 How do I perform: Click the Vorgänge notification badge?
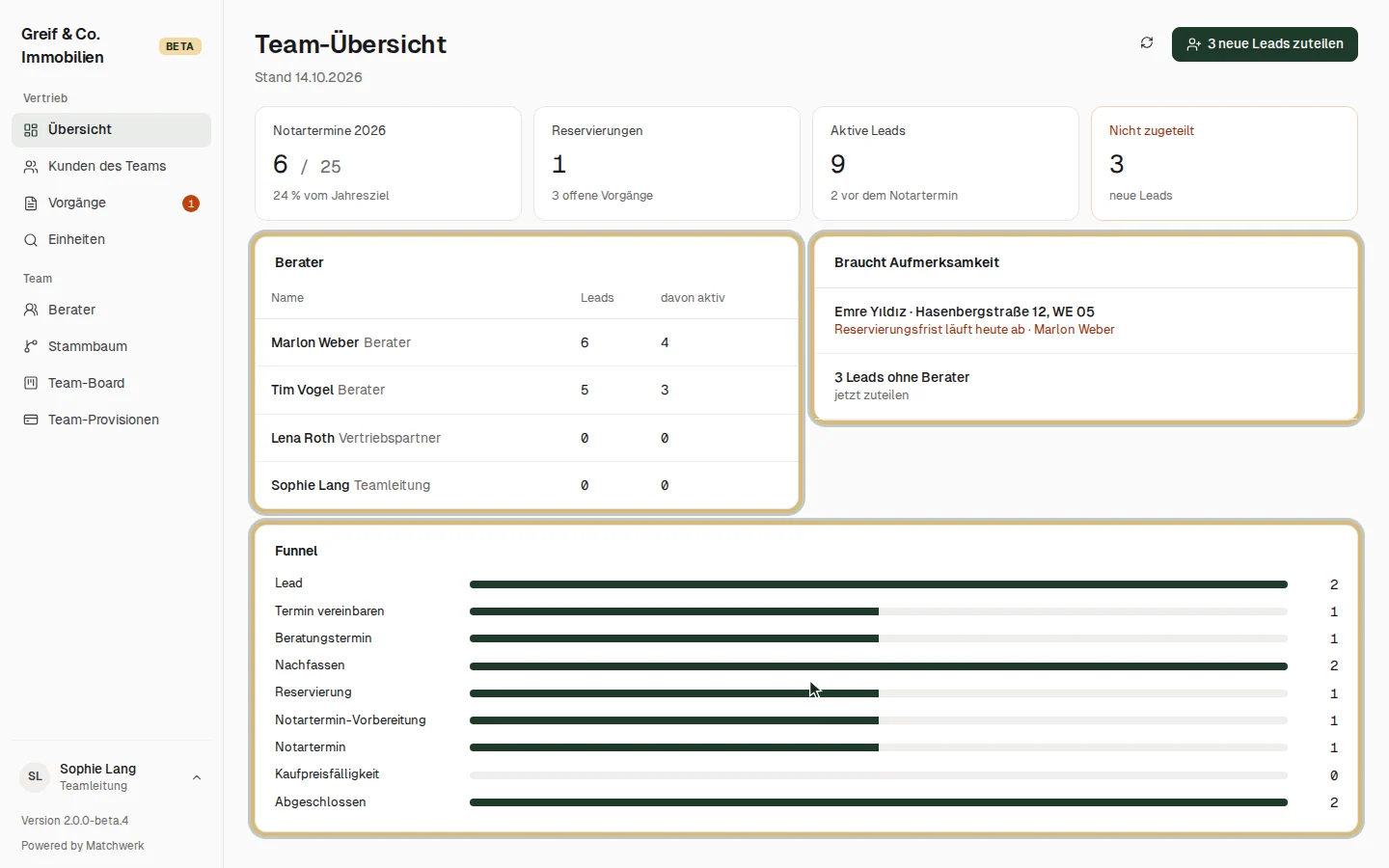tap(191, 203)
